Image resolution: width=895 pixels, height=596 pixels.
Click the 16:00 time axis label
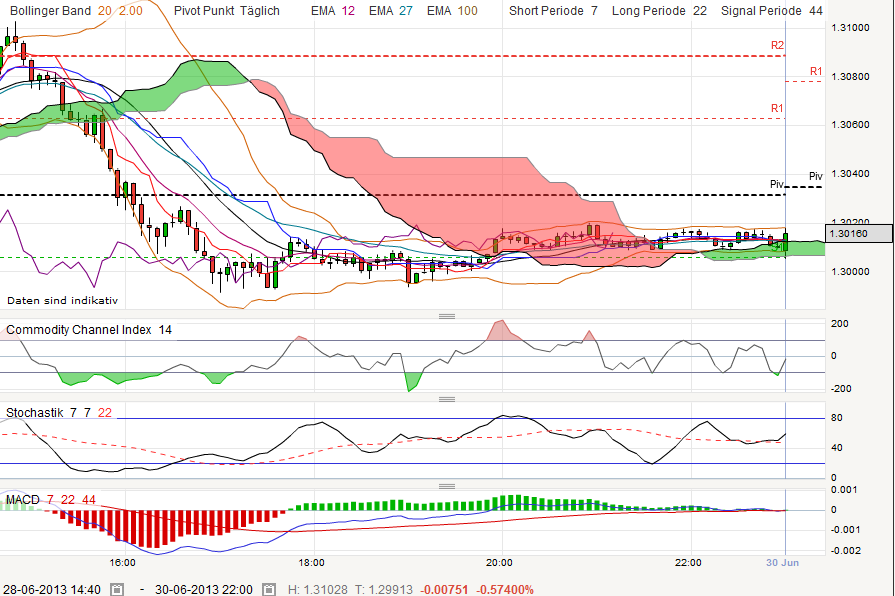(x=122, y=563)
